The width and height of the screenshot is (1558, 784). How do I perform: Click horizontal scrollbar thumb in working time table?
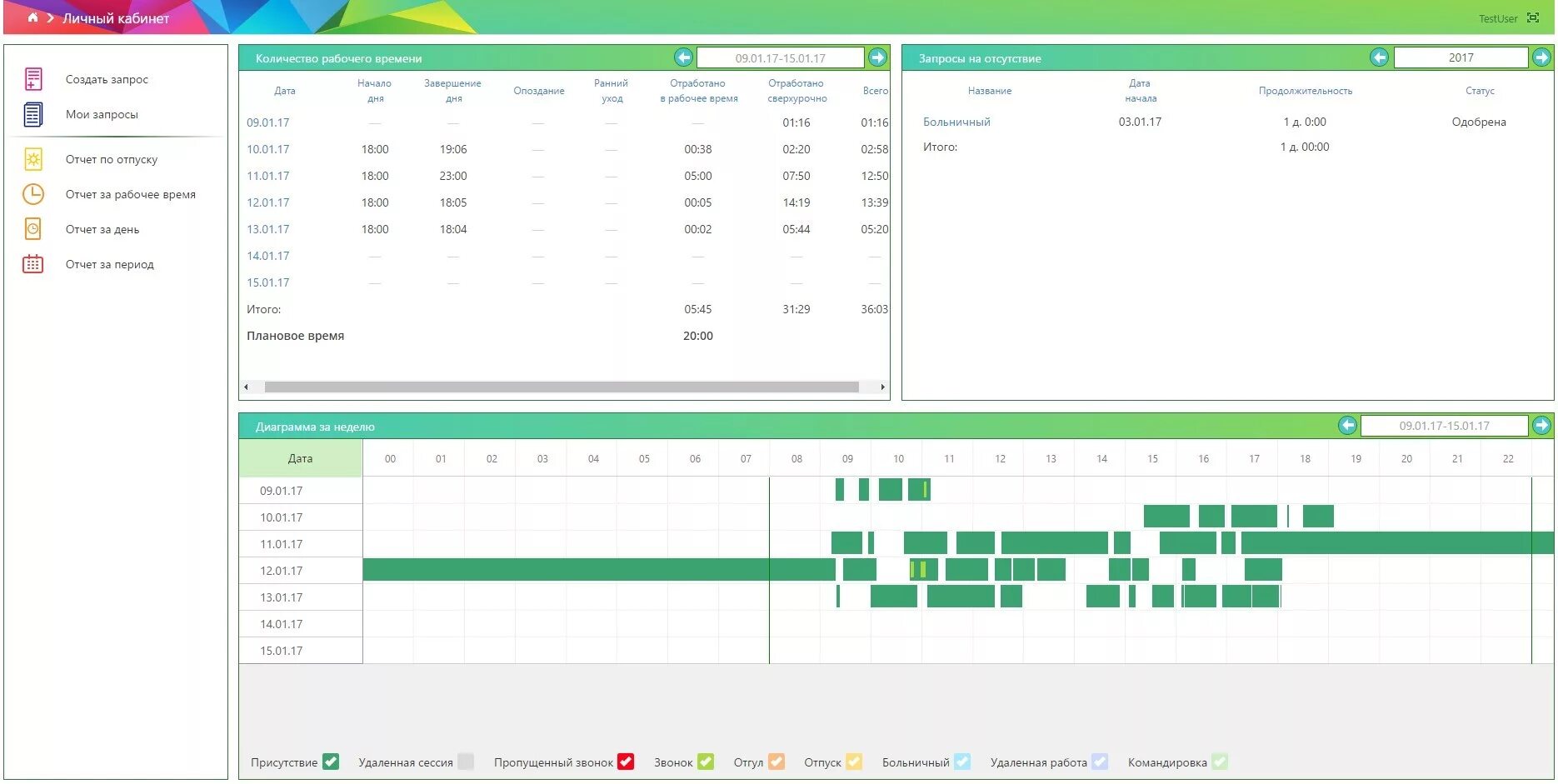(x=562, y=387)
